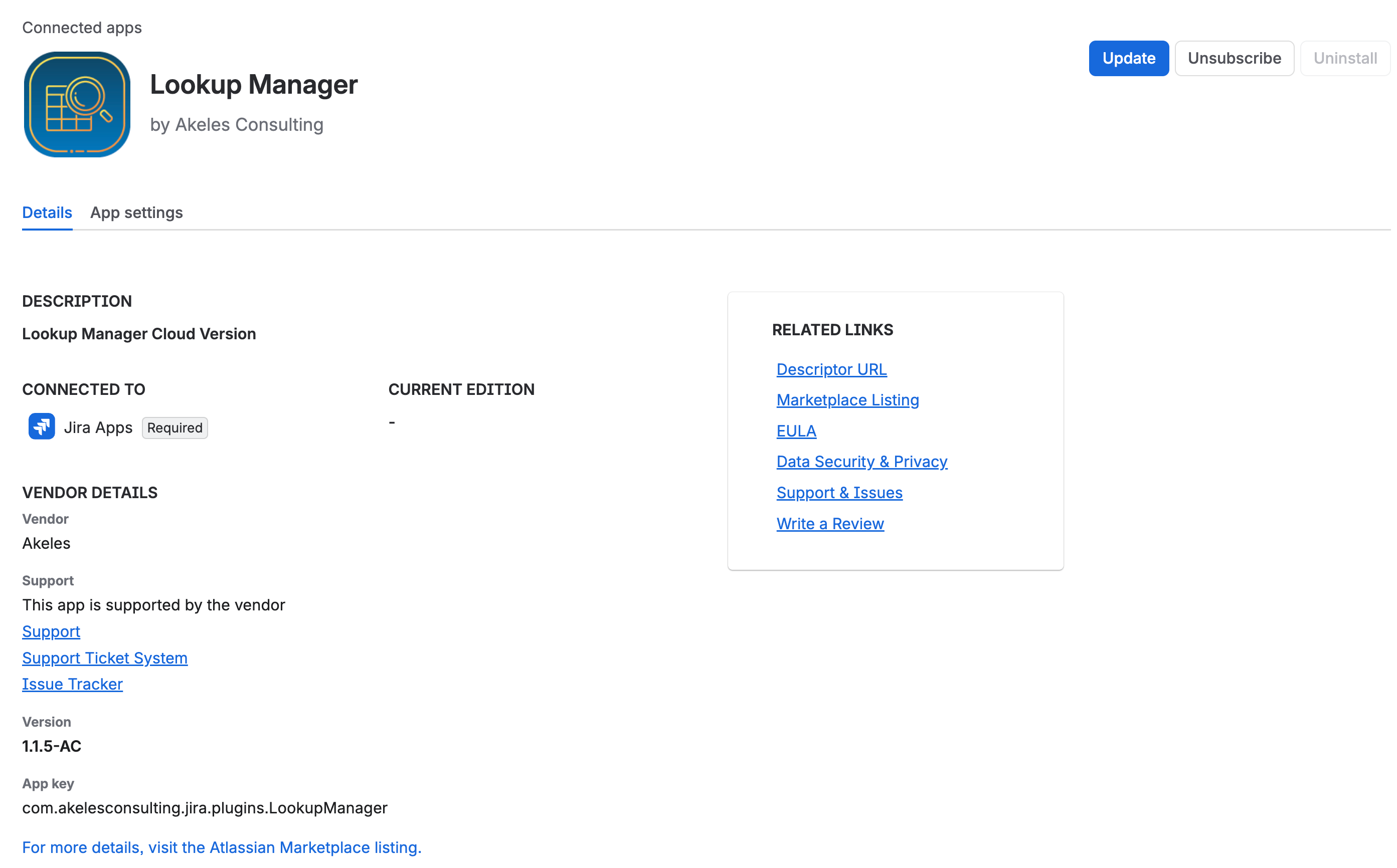Open the Descriptor URL link

(x=831, y=369)
